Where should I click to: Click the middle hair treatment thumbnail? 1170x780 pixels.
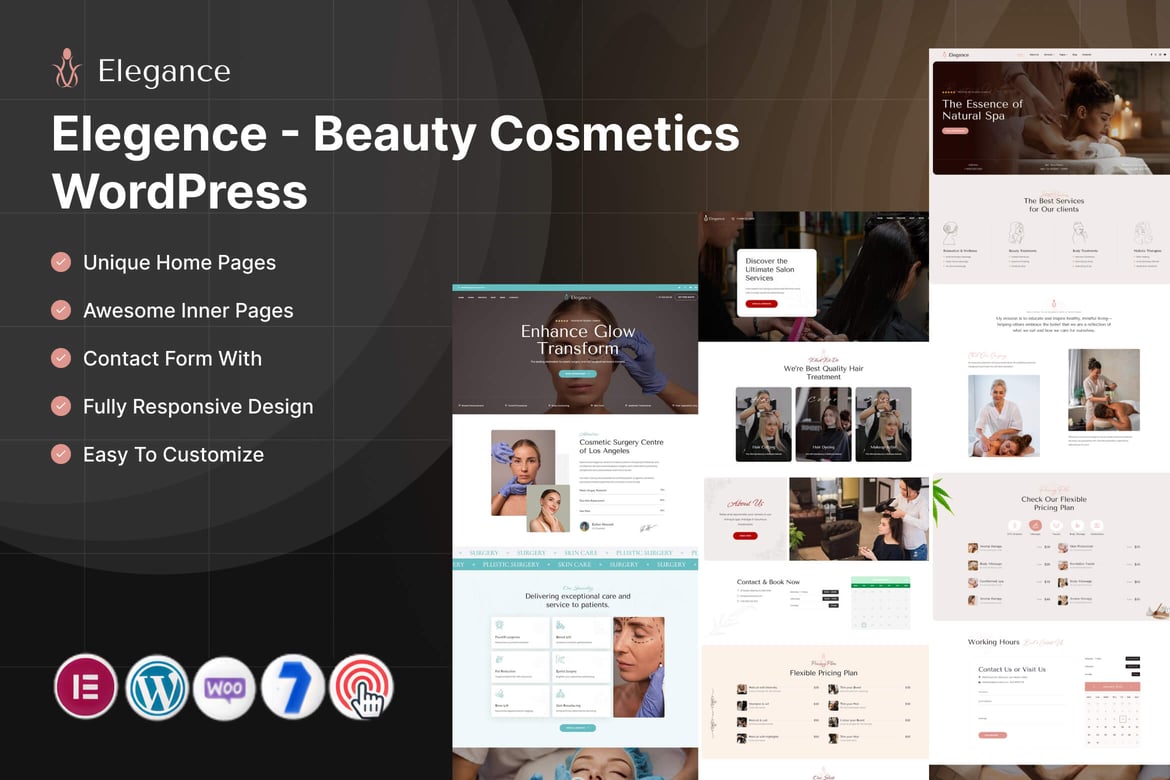(823, 423)
